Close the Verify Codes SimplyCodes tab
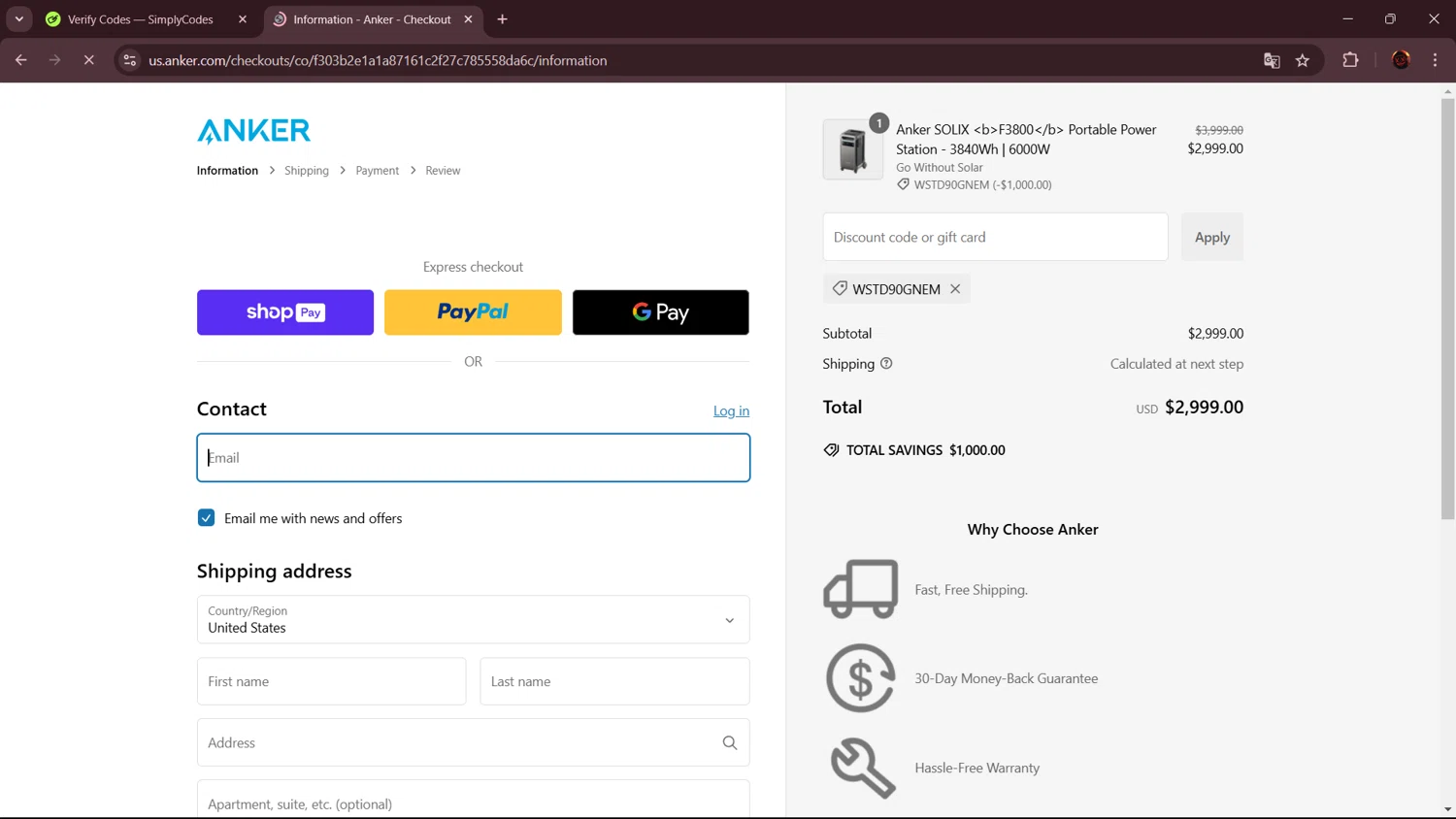 (x=243, y=19)
